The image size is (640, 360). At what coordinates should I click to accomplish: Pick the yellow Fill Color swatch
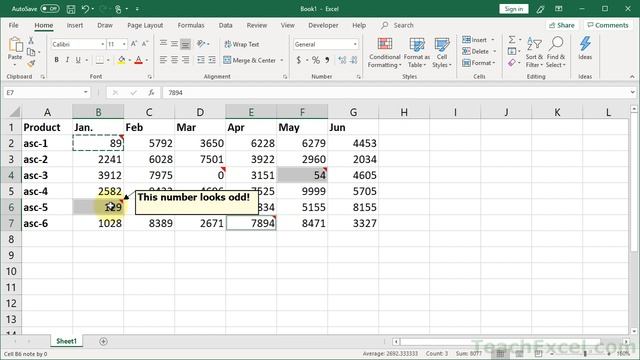122,60
